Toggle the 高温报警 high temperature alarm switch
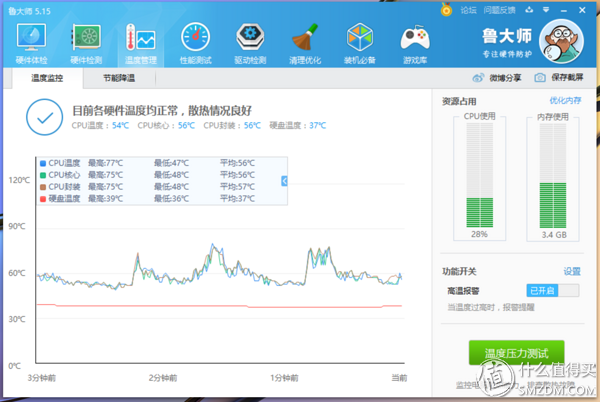The width and height of the screenshot is (600, 402). 553,291
